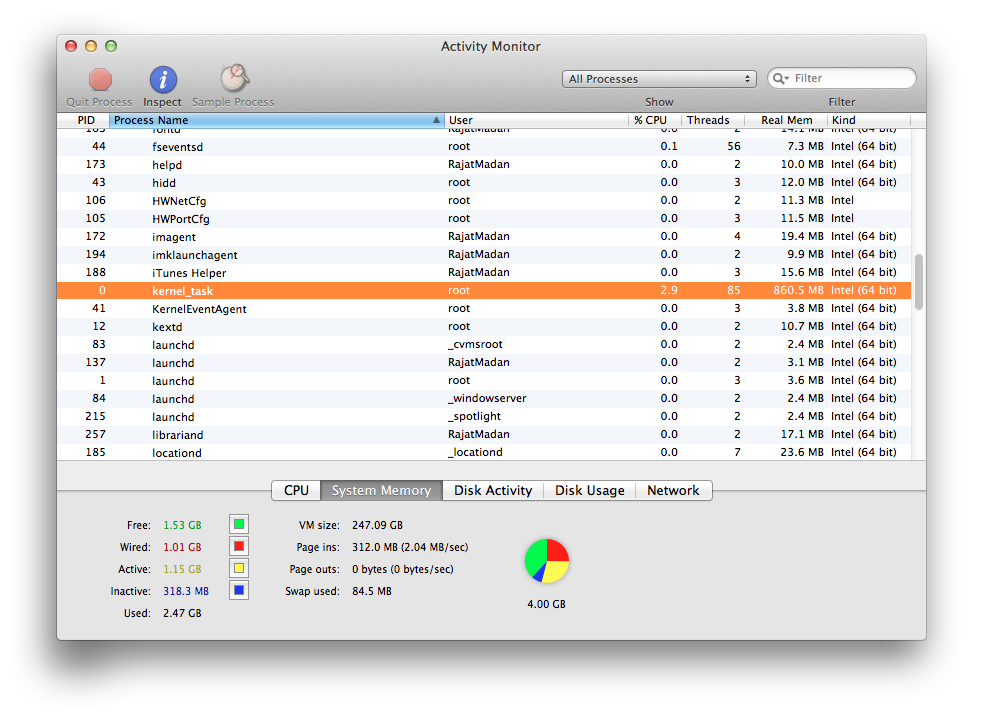Click the Quit Process stop-sign icon
The image size is (983, 719).
[x=100, y=80]
